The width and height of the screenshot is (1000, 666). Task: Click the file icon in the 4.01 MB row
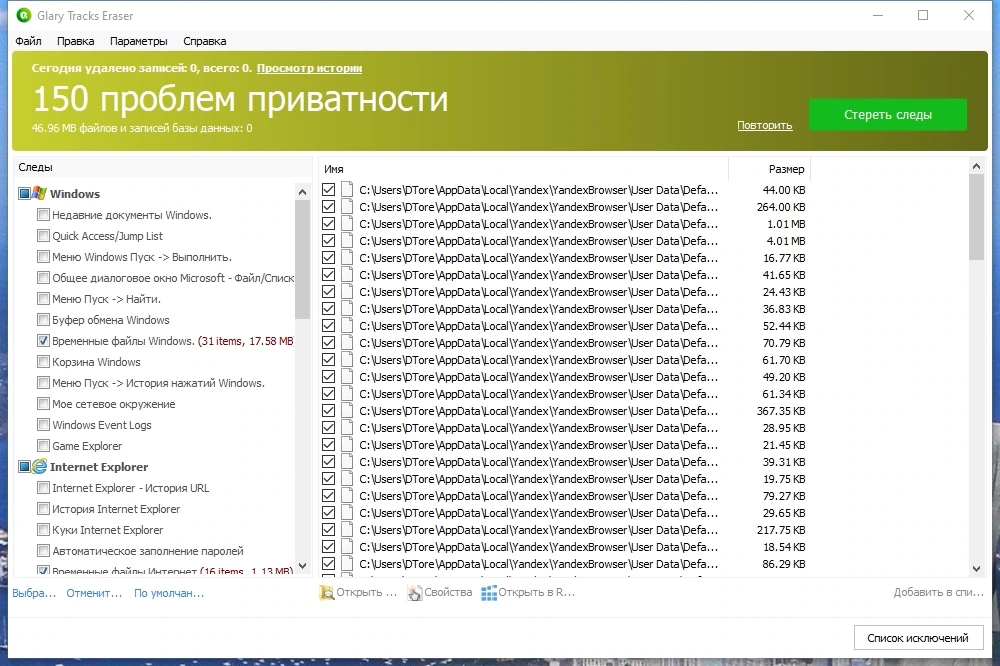click(347, 240)
